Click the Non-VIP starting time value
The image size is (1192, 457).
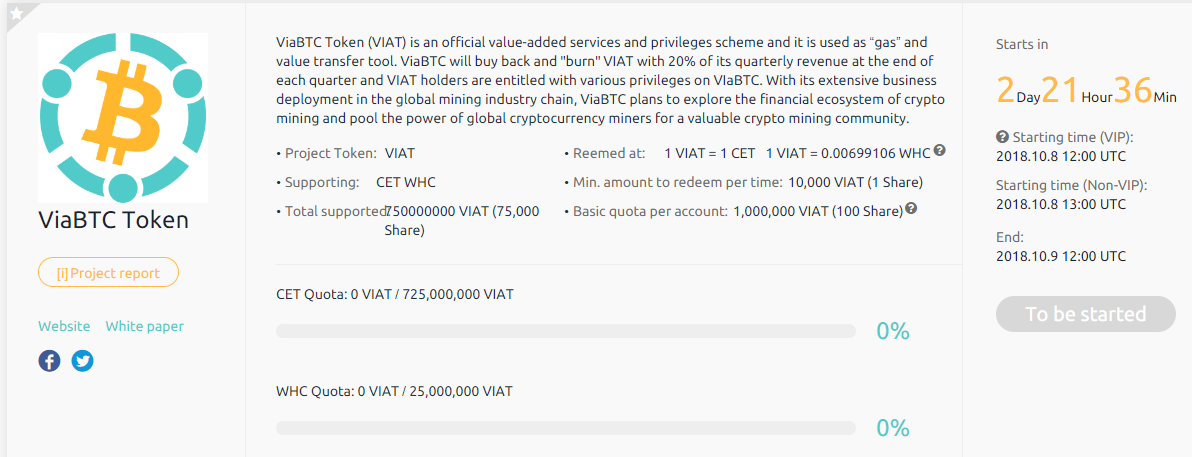(x=1061, y=204)
